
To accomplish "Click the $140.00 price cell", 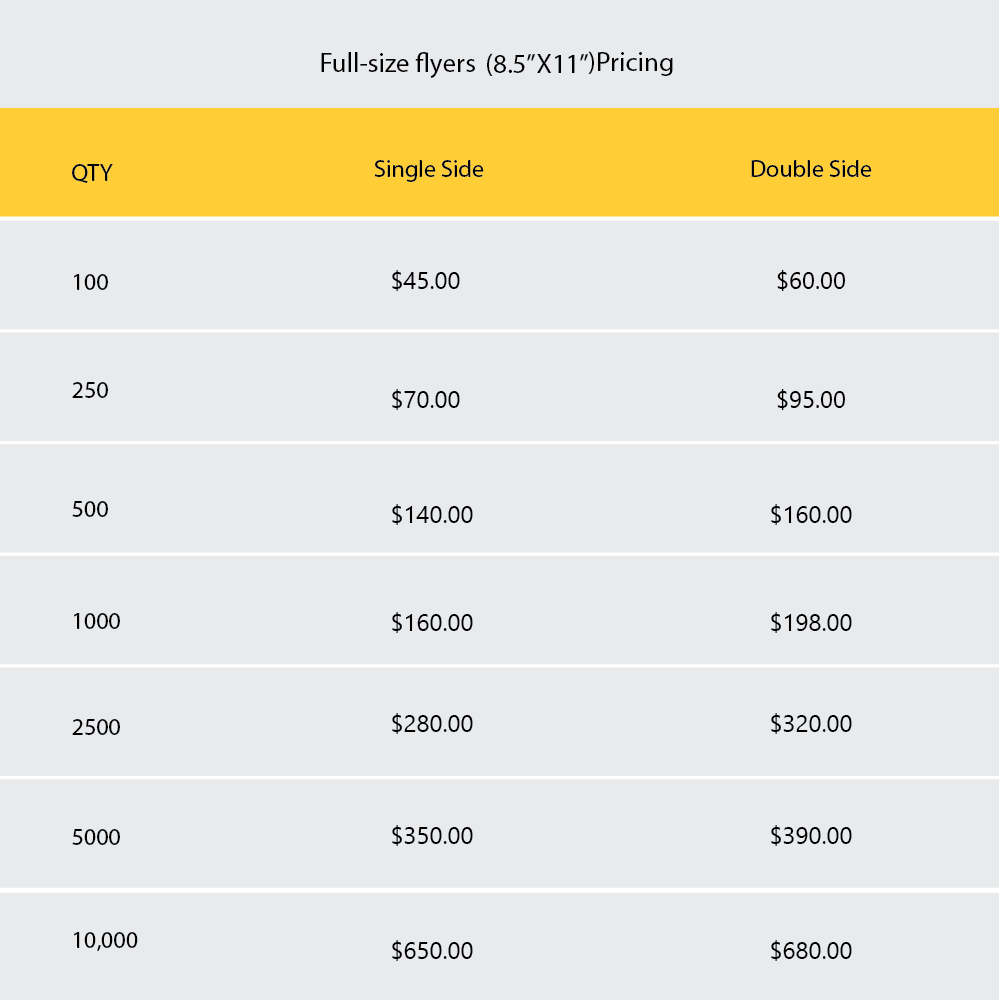I will (431, 515).
